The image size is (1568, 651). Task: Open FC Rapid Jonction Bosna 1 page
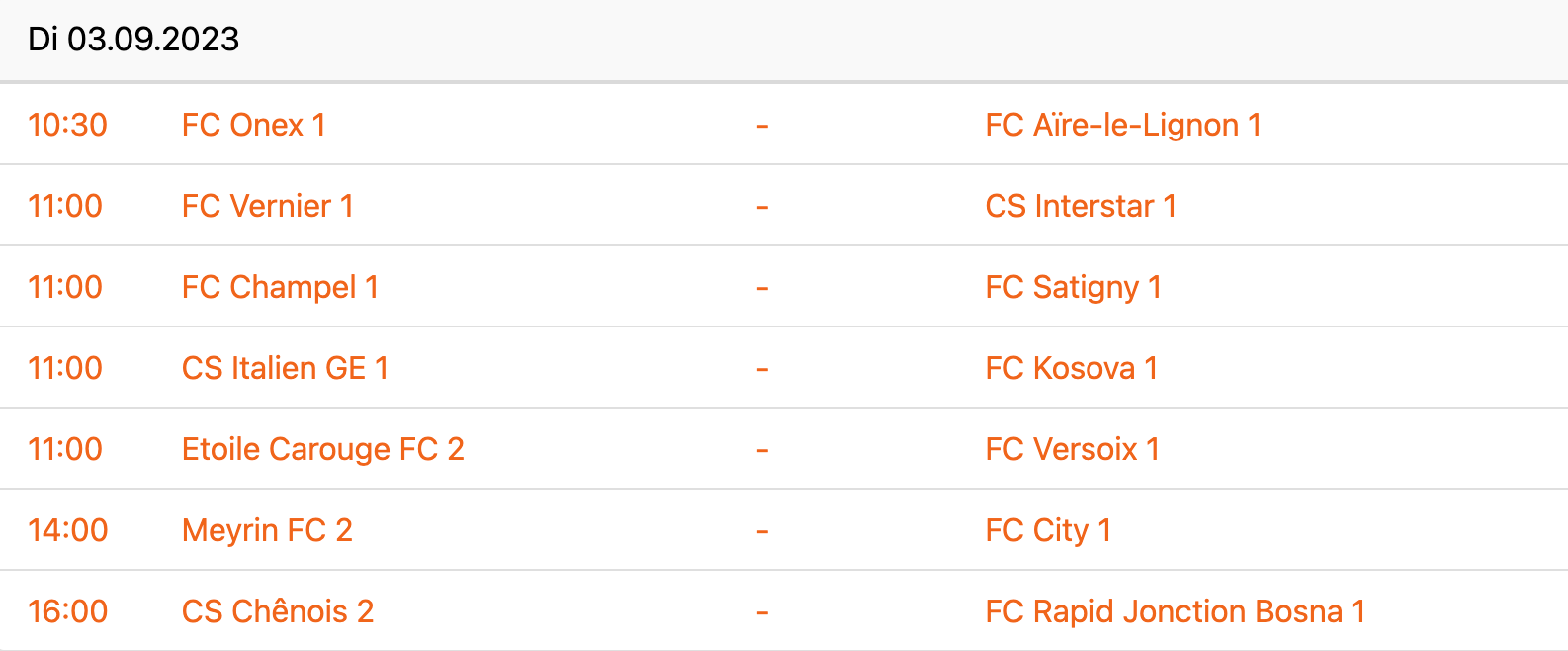pos(1175,611)
